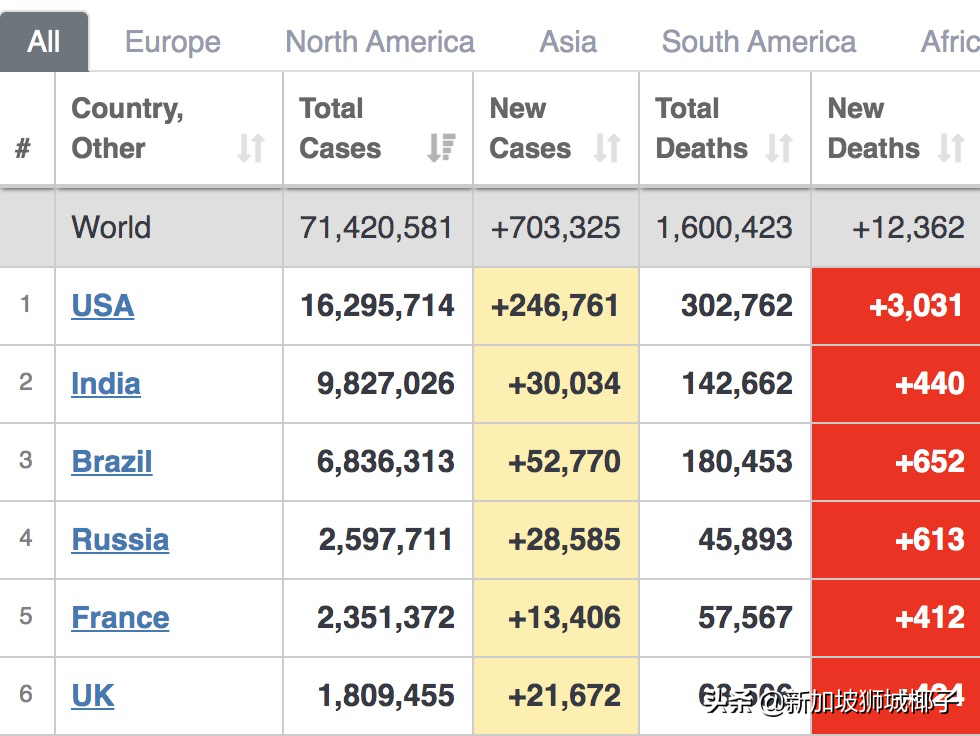Open the North America tab
Image resolution: width=980 pixels, height=736 pixels.
point(380,42)
